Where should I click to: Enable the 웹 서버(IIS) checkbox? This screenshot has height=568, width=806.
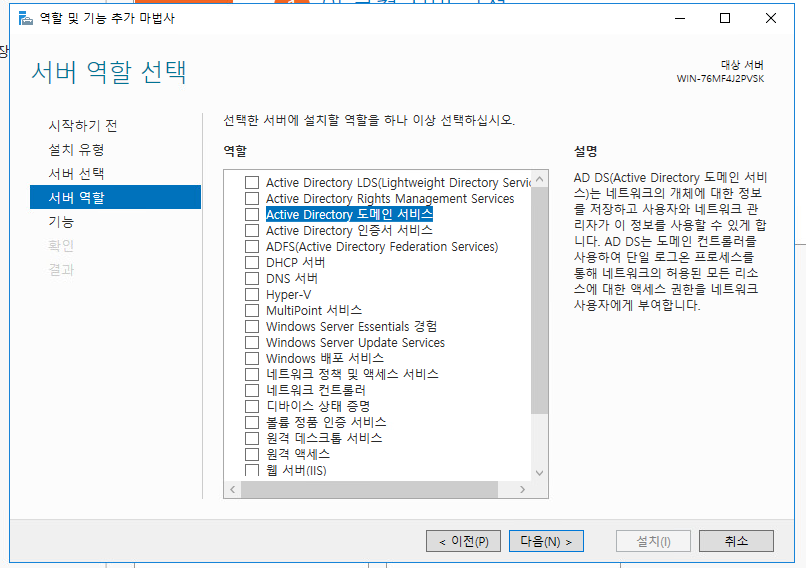click(x=252, y=470)
